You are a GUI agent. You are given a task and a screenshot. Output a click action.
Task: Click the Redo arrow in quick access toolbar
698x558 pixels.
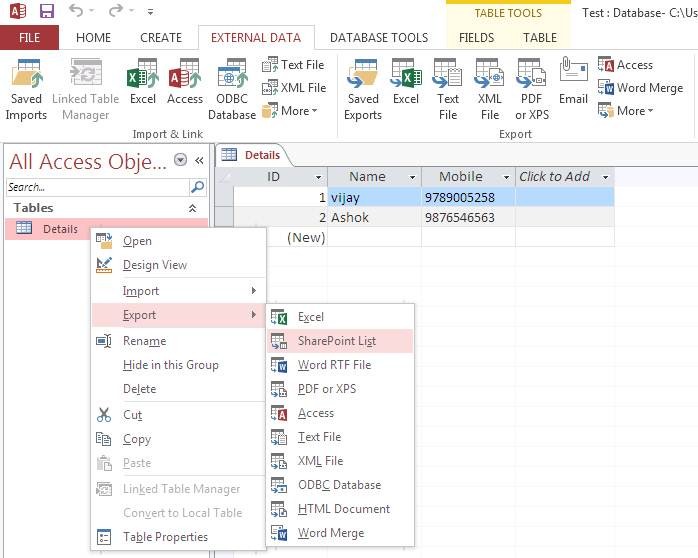tap(116, 10)
